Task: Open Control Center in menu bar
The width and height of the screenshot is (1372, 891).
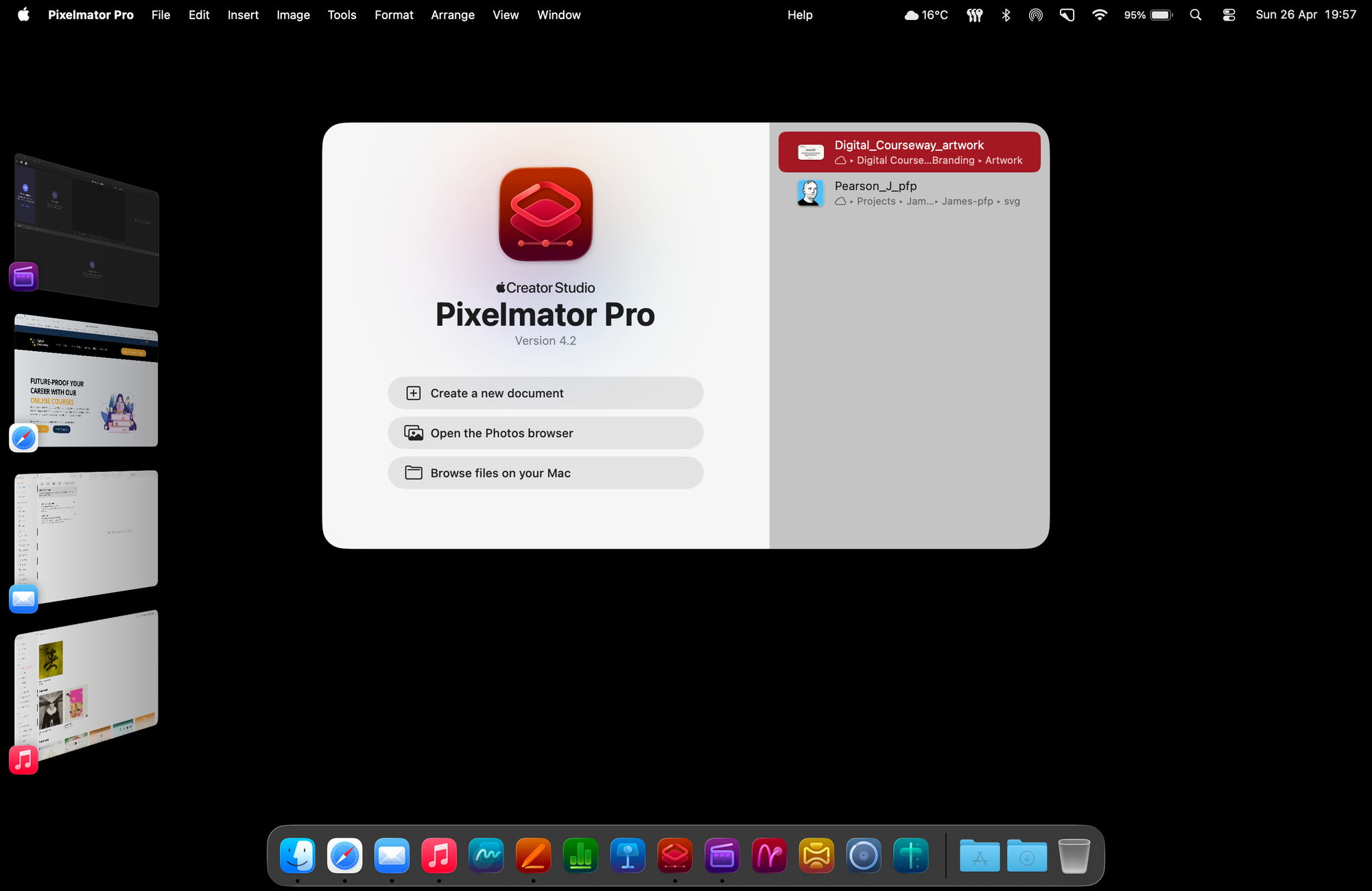Action: click(1229, 14)
